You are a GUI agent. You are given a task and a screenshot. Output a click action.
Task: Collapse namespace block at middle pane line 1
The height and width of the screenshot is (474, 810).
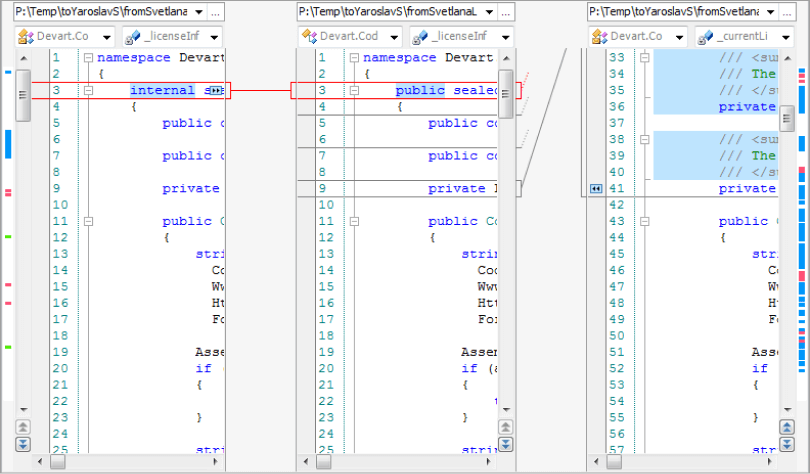[354, 57]
